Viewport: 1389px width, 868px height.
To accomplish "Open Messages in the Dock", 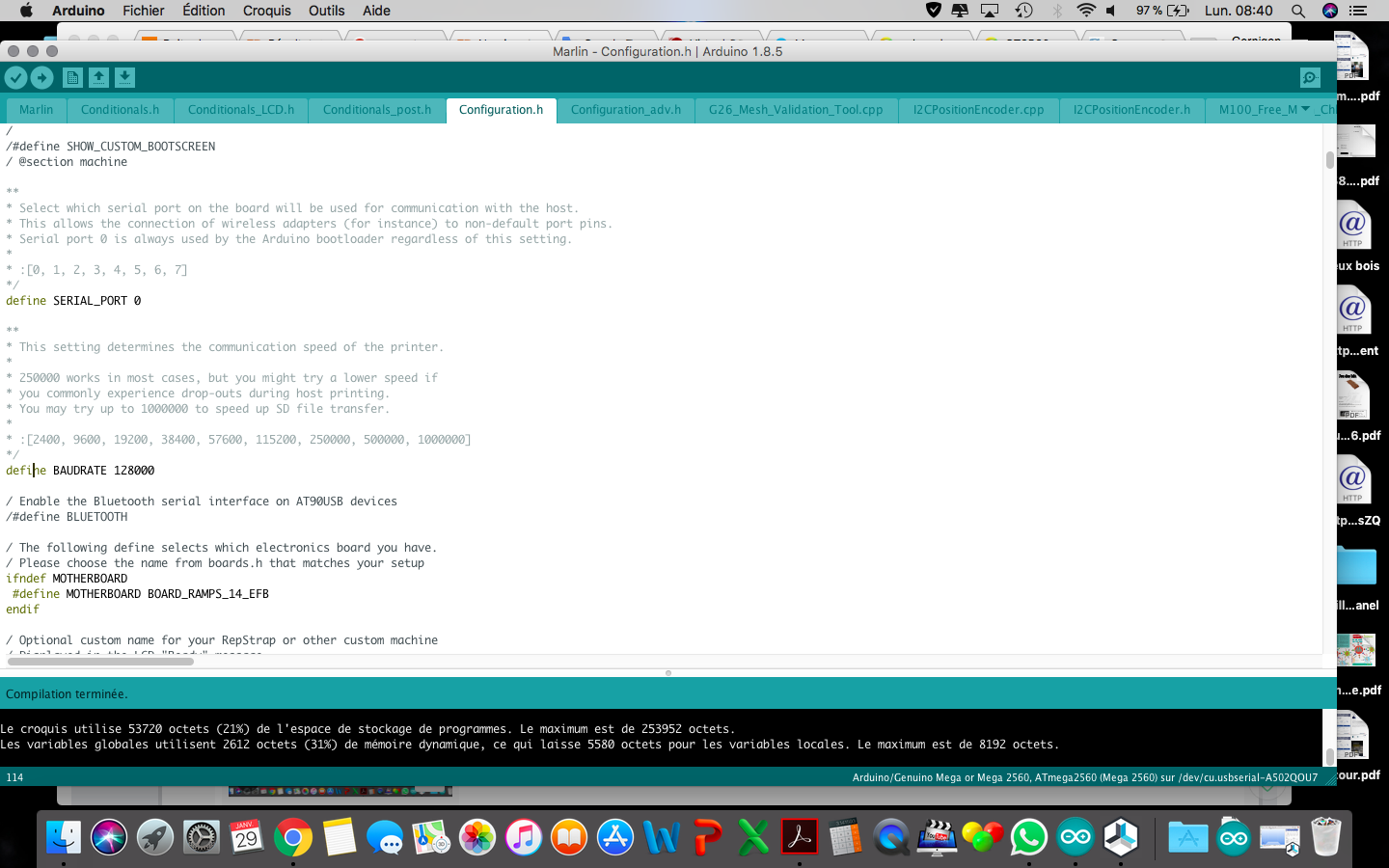I will 385,837.
